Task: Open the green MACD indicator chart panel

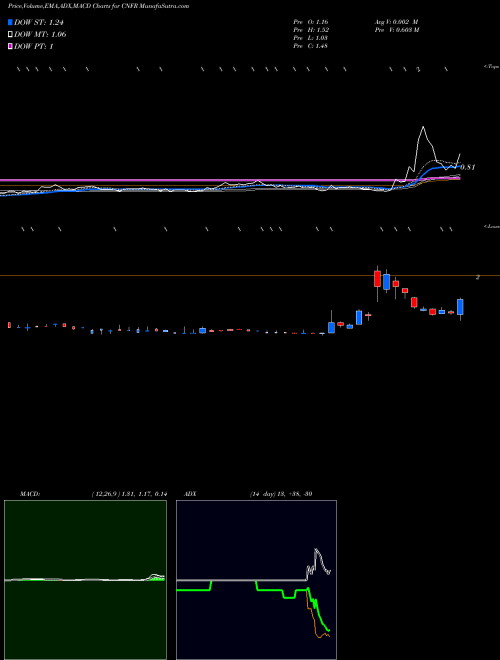Action: tap(85, 580)
